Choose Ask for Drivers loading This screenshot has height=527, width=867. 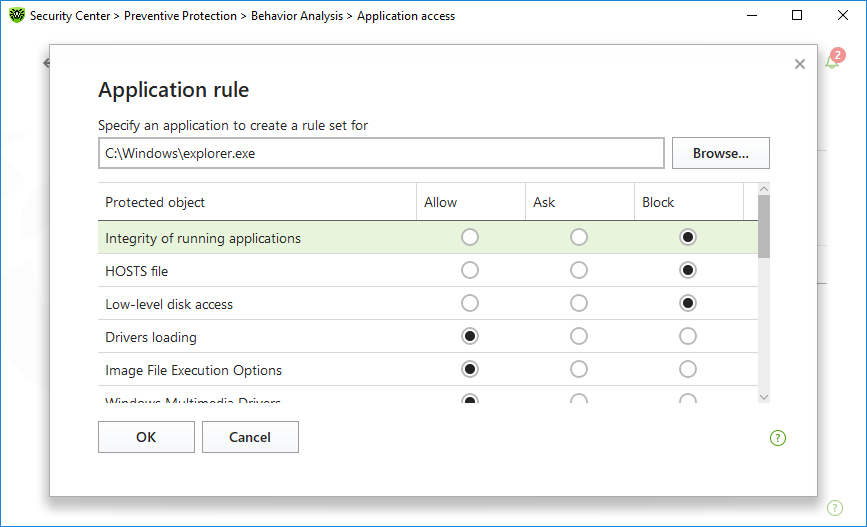click(578, 336)
